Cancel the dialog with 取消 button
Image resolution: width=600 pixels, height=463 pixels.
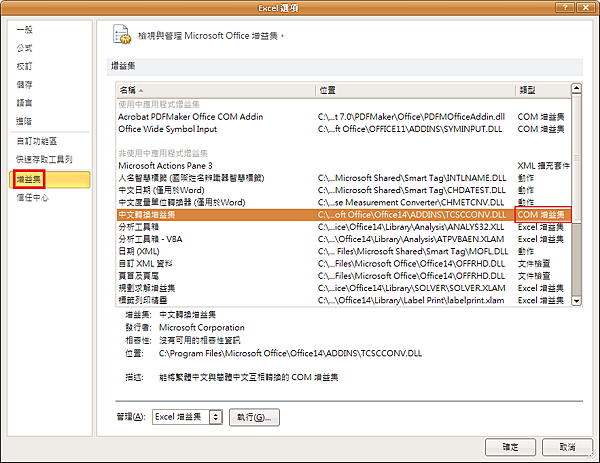click(x=567, y=447)
